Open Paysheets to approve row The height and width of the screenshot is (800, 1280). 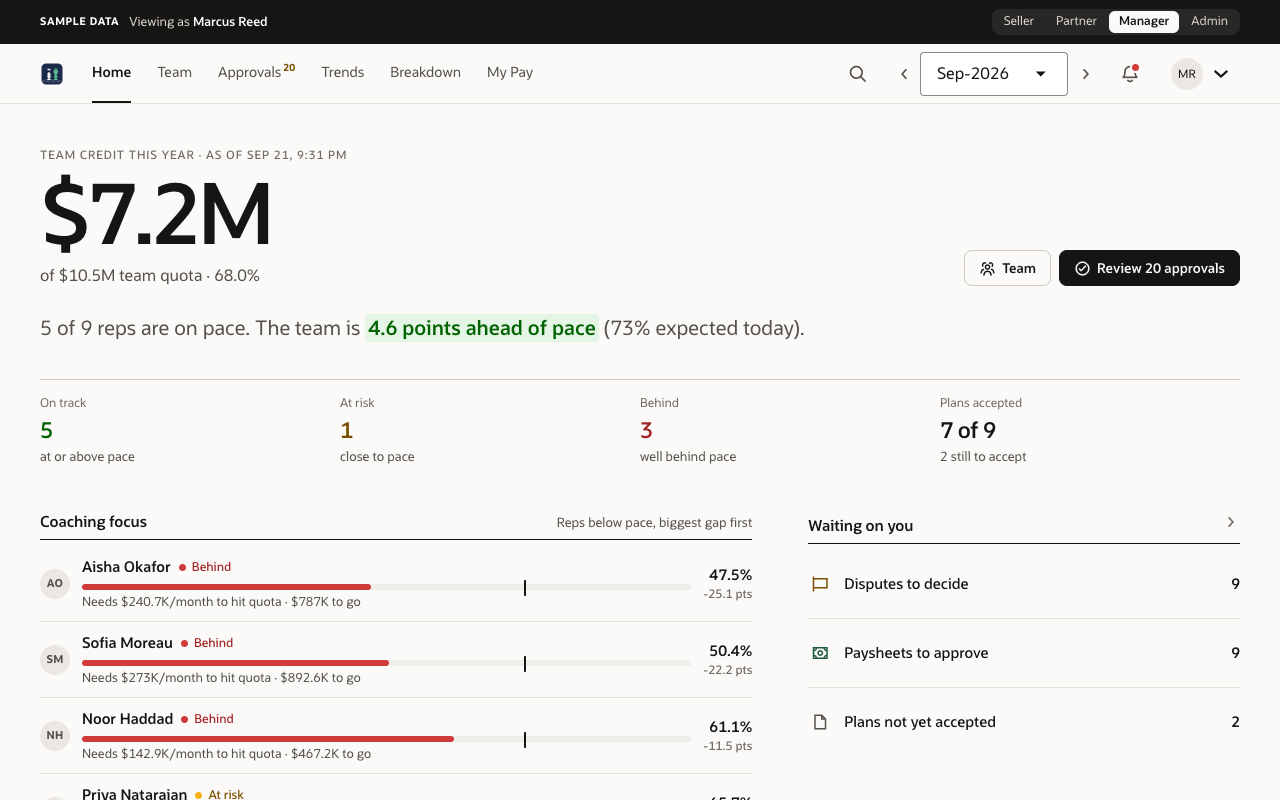tap(1024, 653)
